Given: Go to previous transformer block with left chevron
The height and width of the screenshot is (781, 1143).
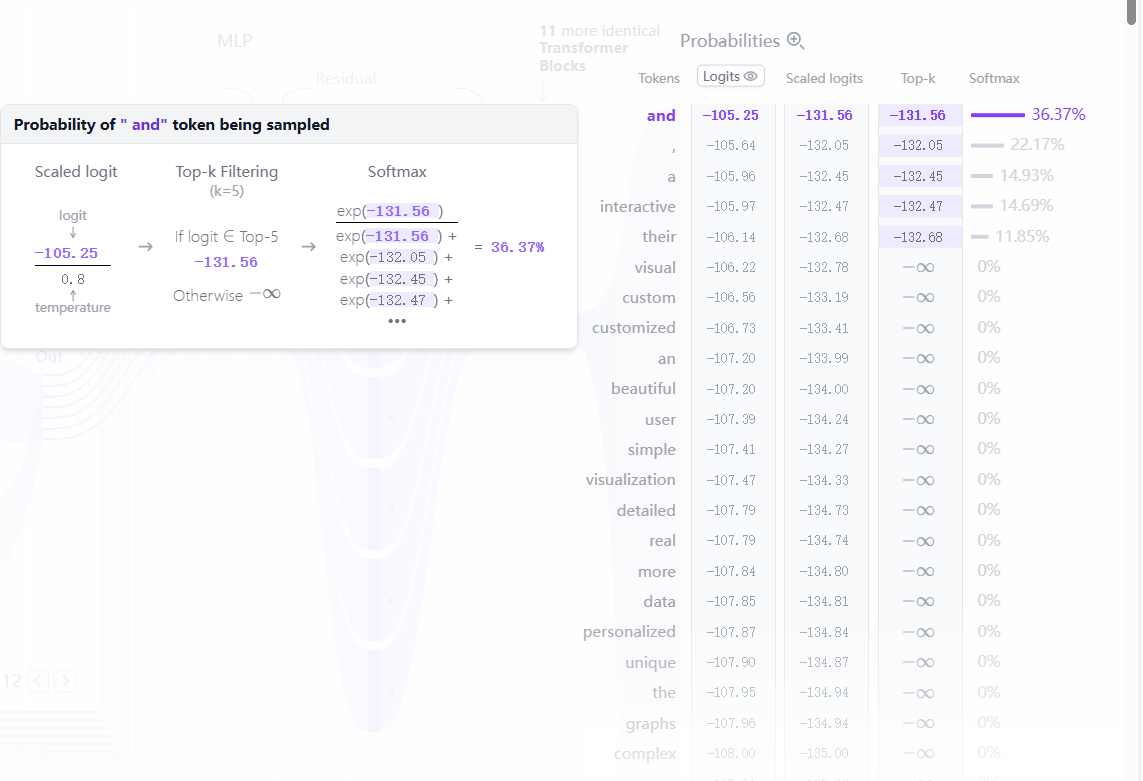Looking at the screenshot, I should (x=38, y=681).
